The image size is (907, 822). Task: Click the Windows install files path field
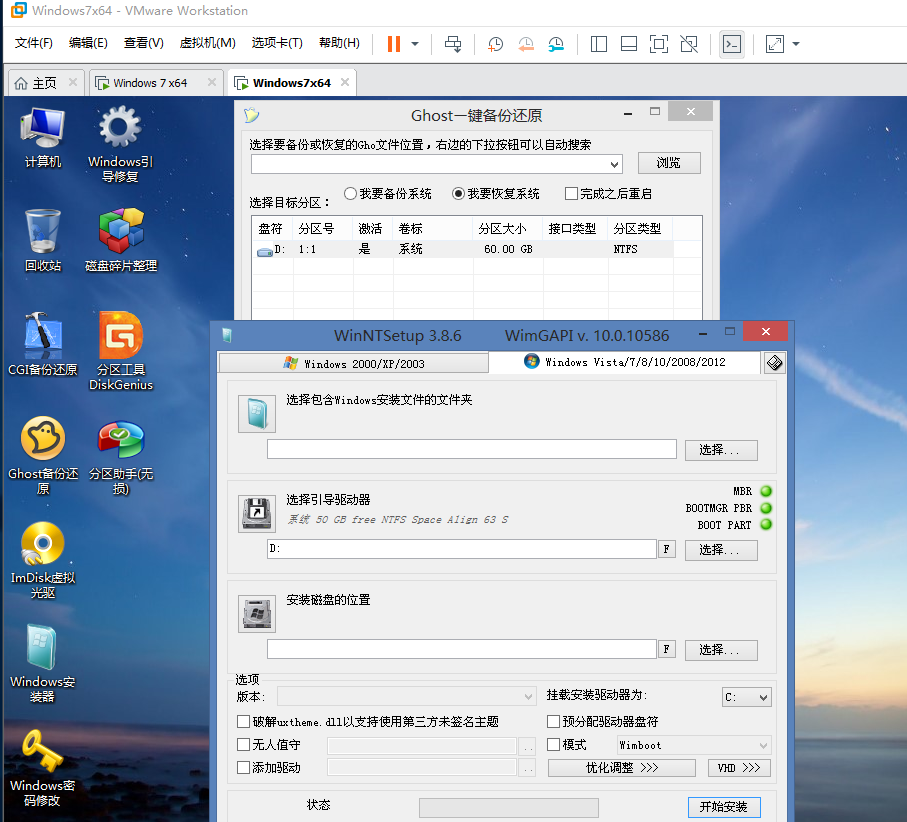coord(471,449)
